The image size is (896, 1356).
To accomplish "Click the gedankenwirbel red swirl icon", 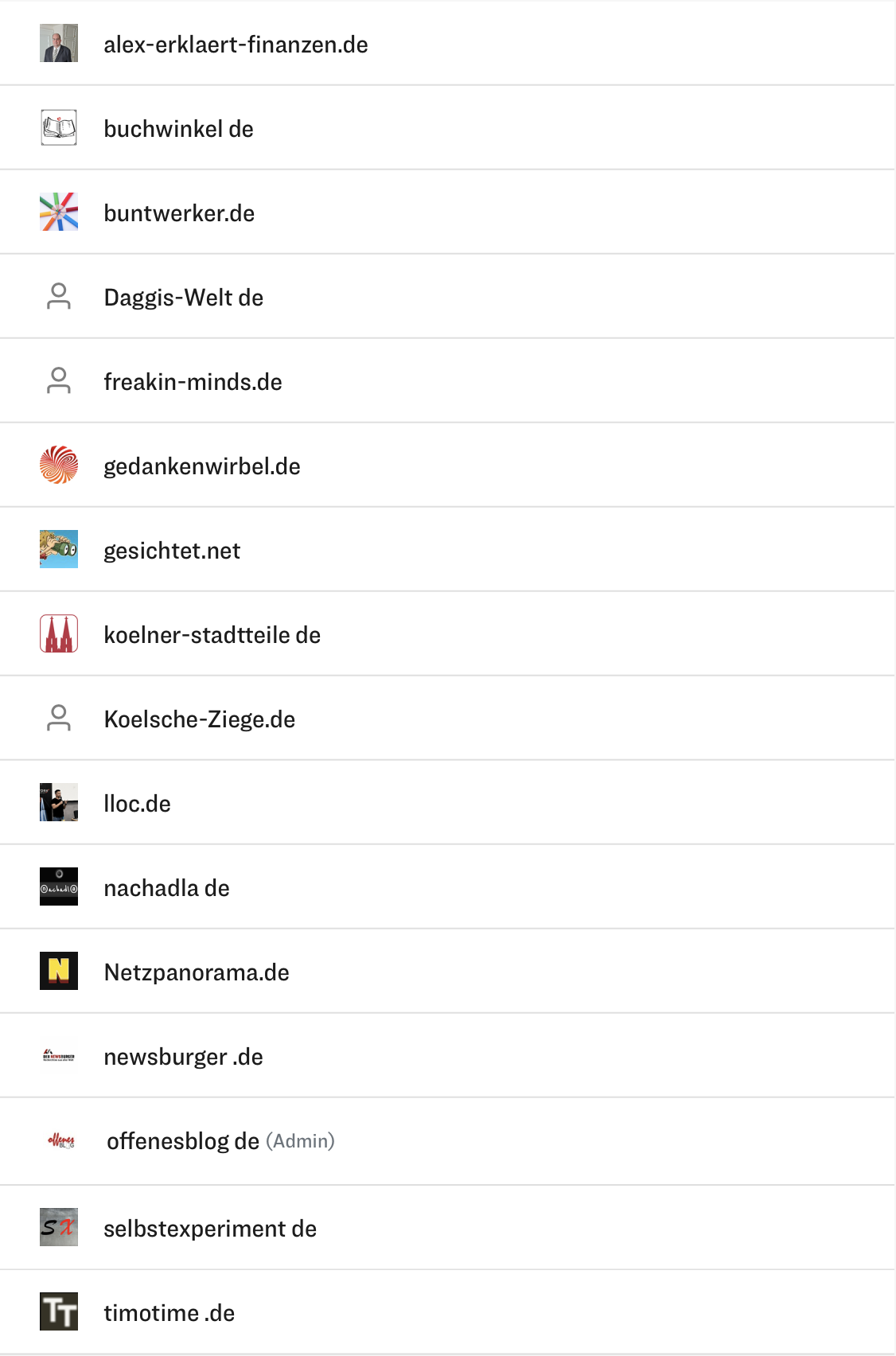I will (x=59, y=465).
